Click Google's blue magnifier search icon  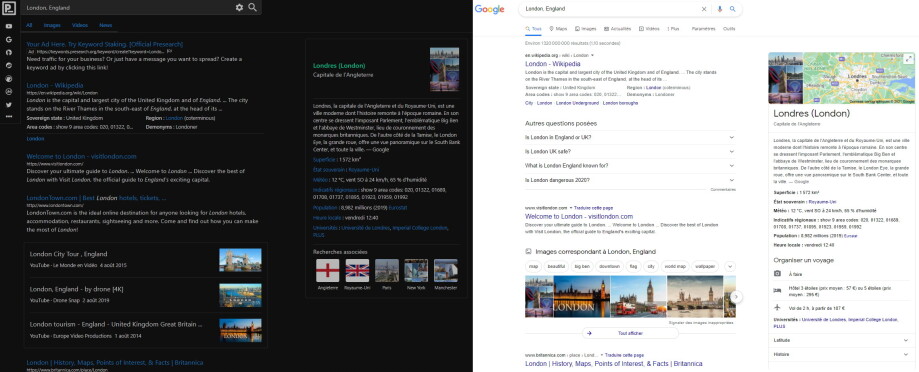[x=733, y=9]
